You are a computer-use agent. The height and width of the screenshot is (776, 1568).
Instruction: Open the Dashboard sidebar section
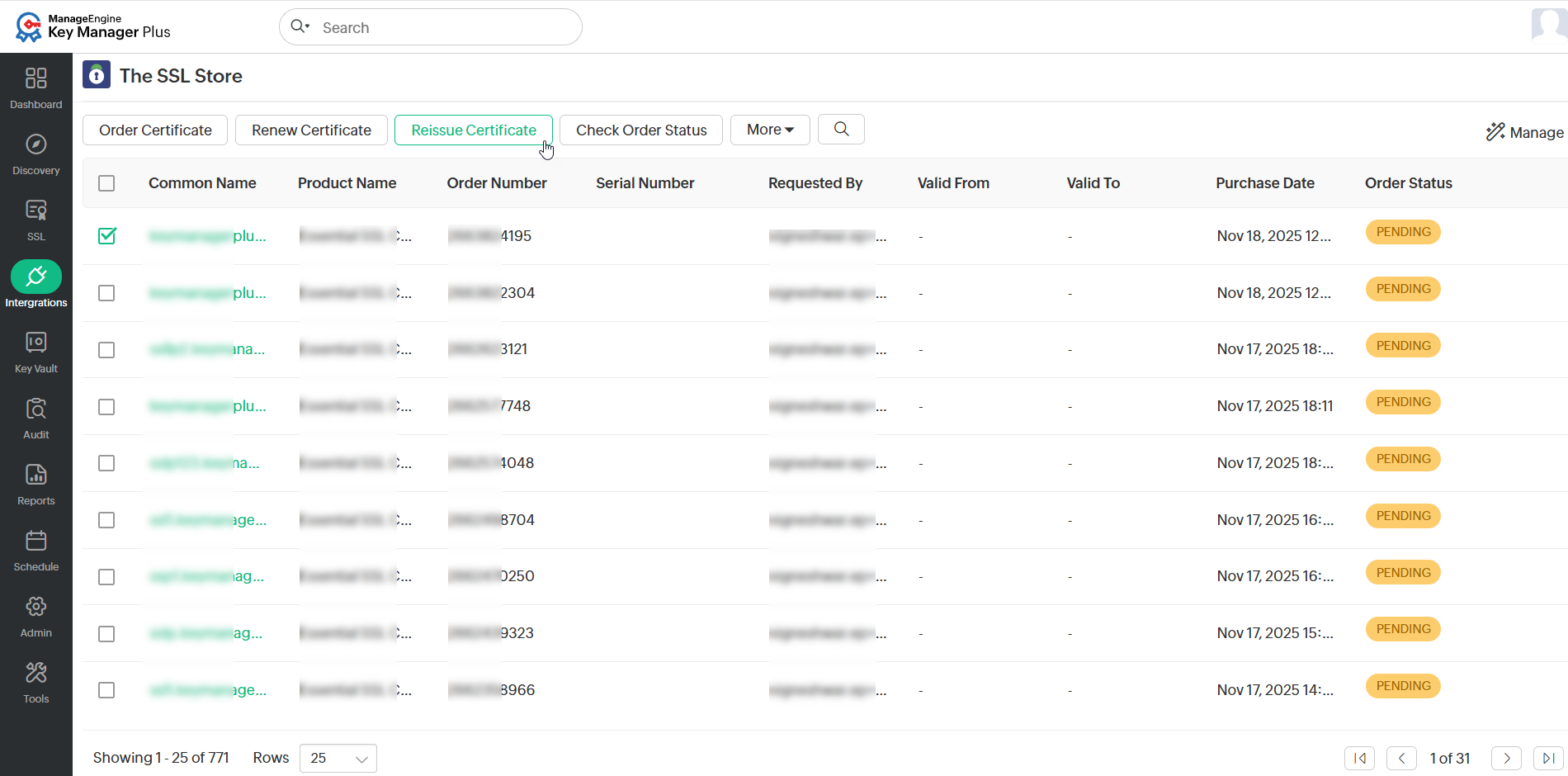tap(36, 88)
